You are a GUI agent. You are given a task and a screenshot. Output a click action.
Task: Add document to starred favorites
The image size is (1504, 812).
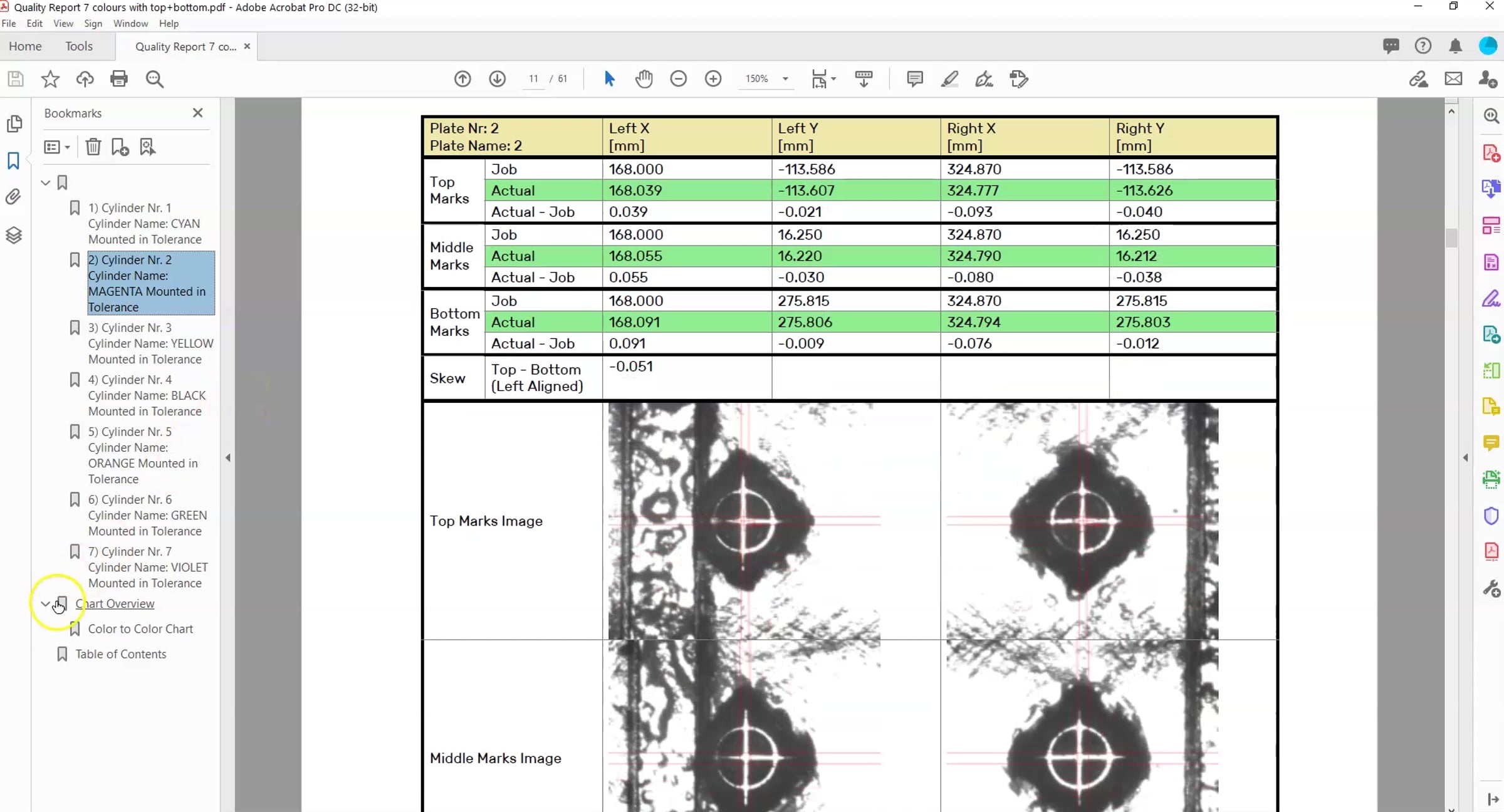pos(50,79)
